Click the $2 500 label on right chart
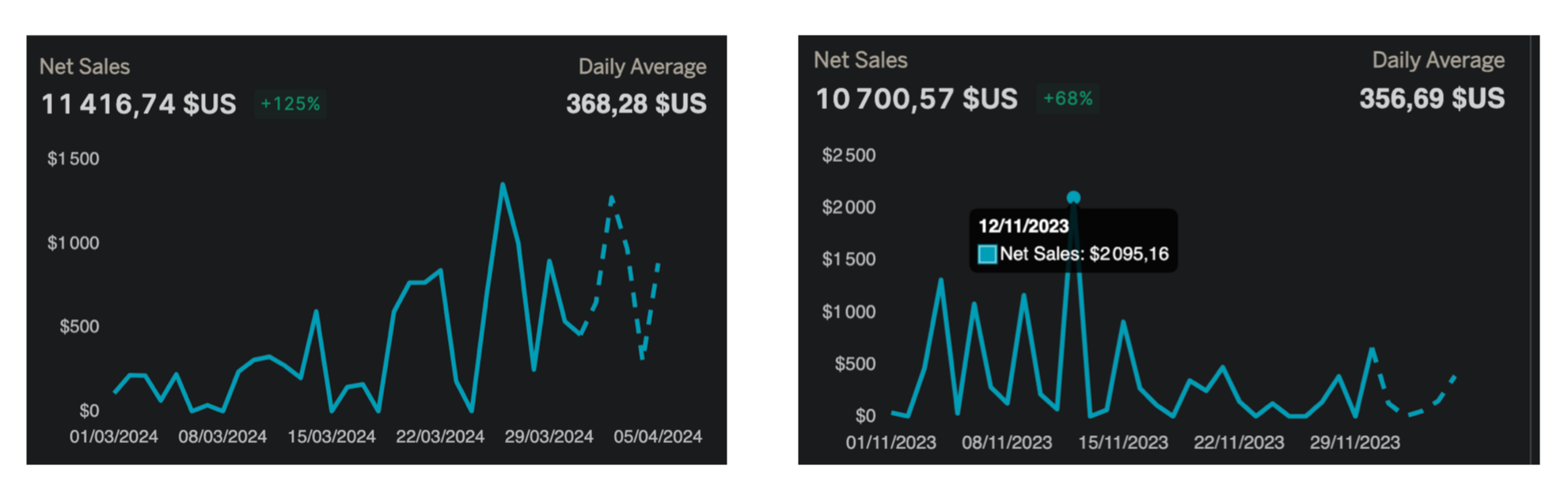Screen dimensions: 1568x496 point(849,155)
